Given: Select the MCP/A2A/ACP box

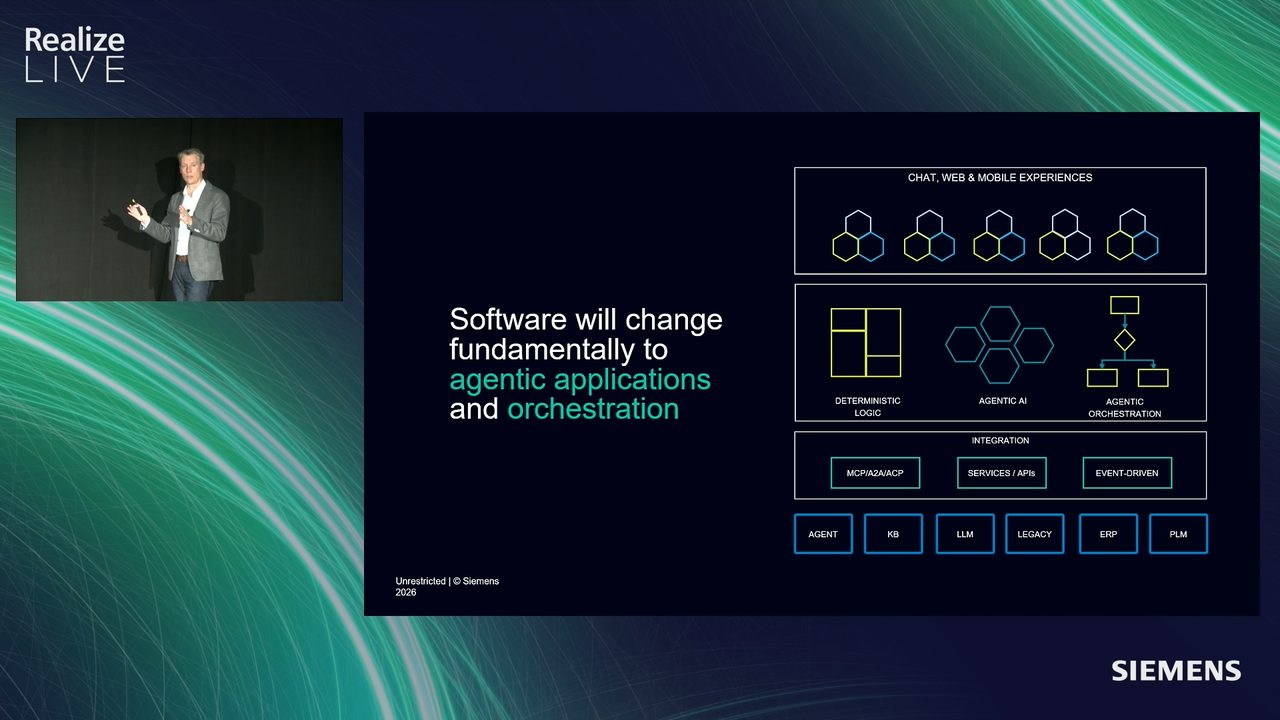Looking at the screenshot, I should (875, 473).
